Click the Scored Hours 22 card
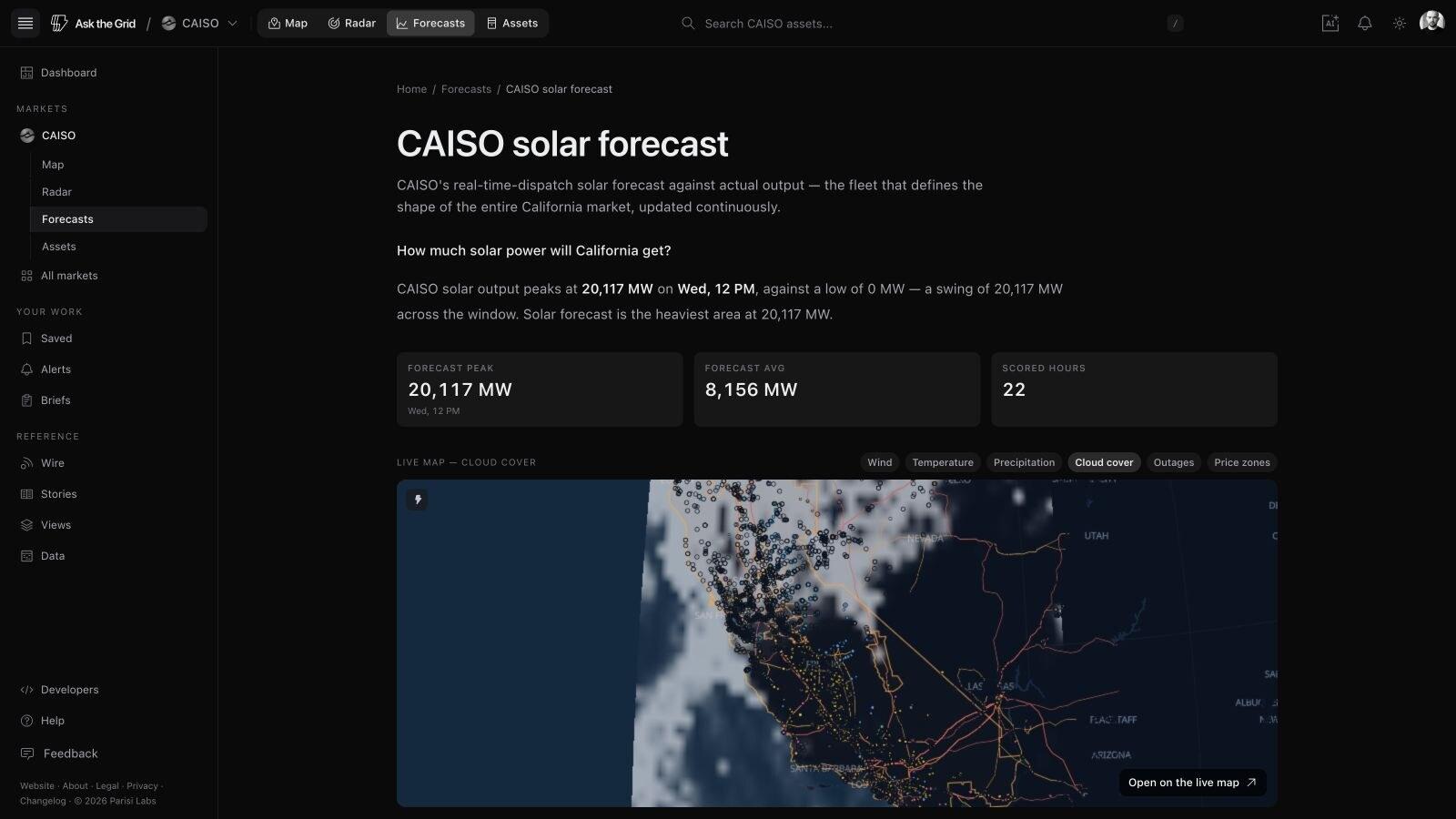 click(x=1134, y=389)
